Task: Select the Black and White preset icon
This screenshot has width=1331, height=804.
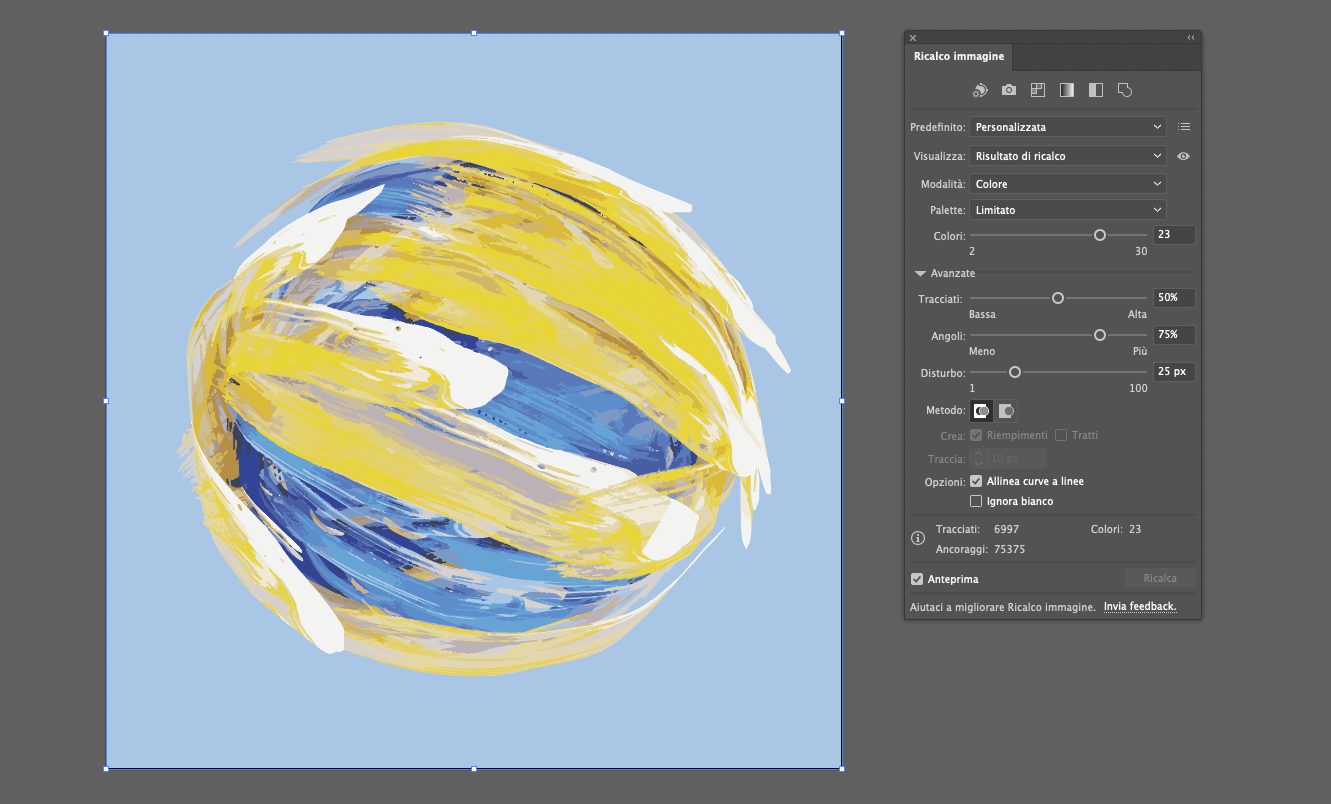Action: point(1095,89)
